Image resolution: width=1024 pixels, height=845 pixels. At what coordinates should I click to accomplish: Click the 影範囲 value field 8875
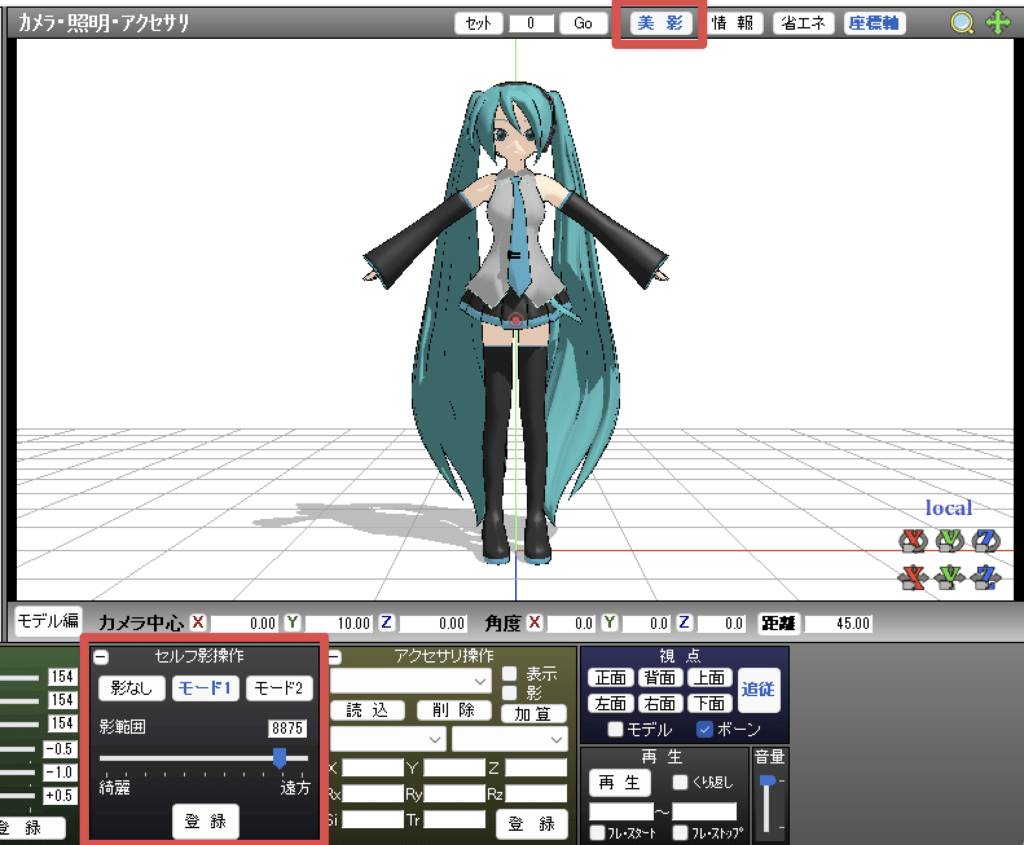click(x=287, y=728)
